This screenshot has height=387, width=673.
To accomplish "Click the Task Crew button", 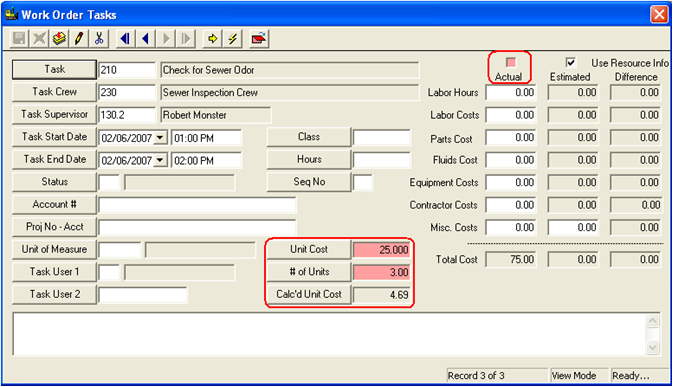I will pyautogui.click(x=54, y=92).
